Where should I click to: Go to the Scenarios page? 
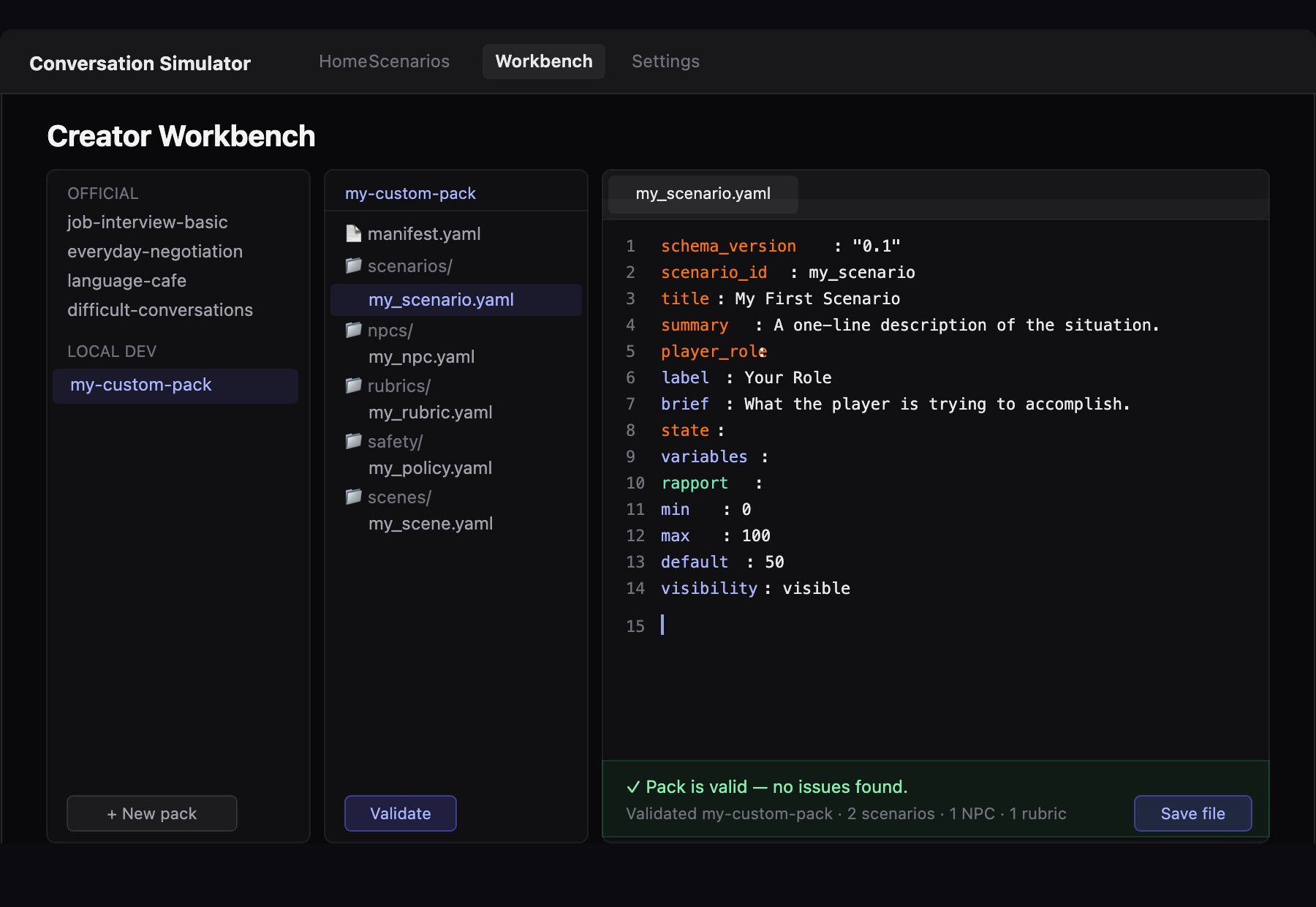pos(409,61)
